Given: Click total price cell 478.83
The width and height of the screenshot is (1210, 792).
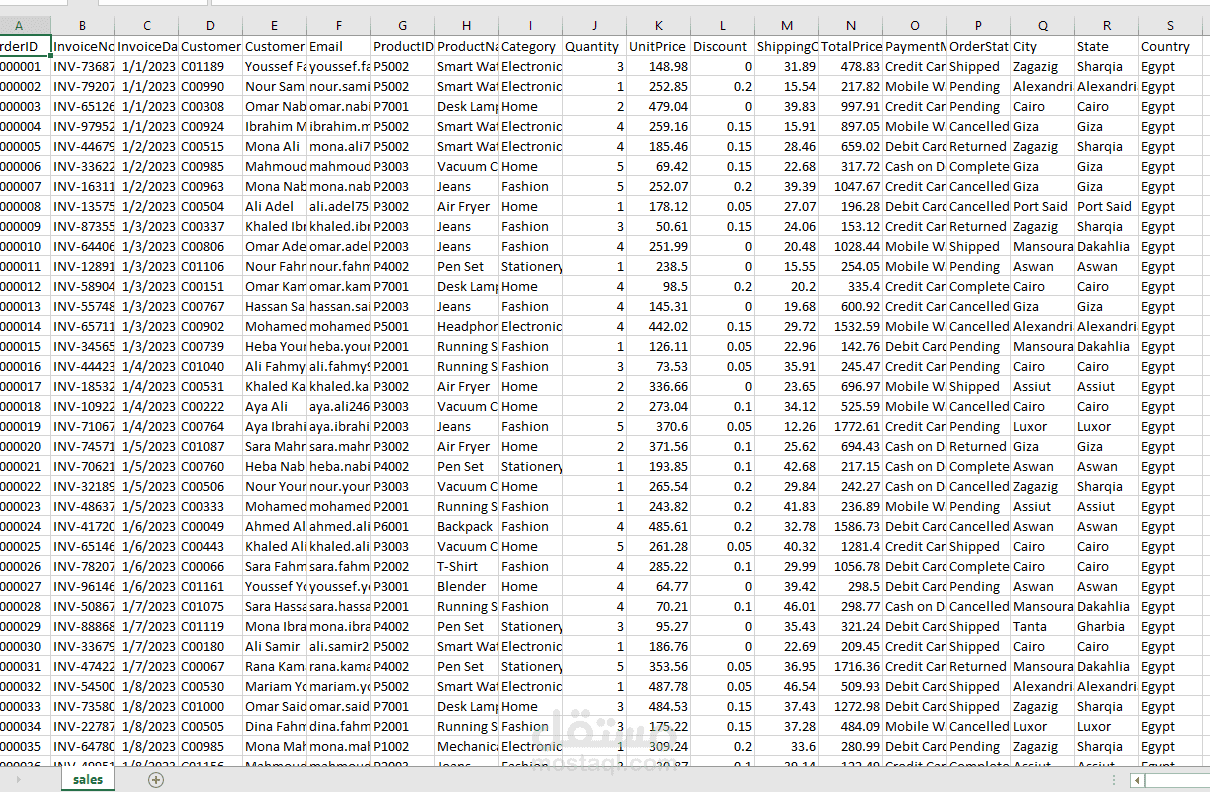Looking at the screenshot, I should 850,66.
